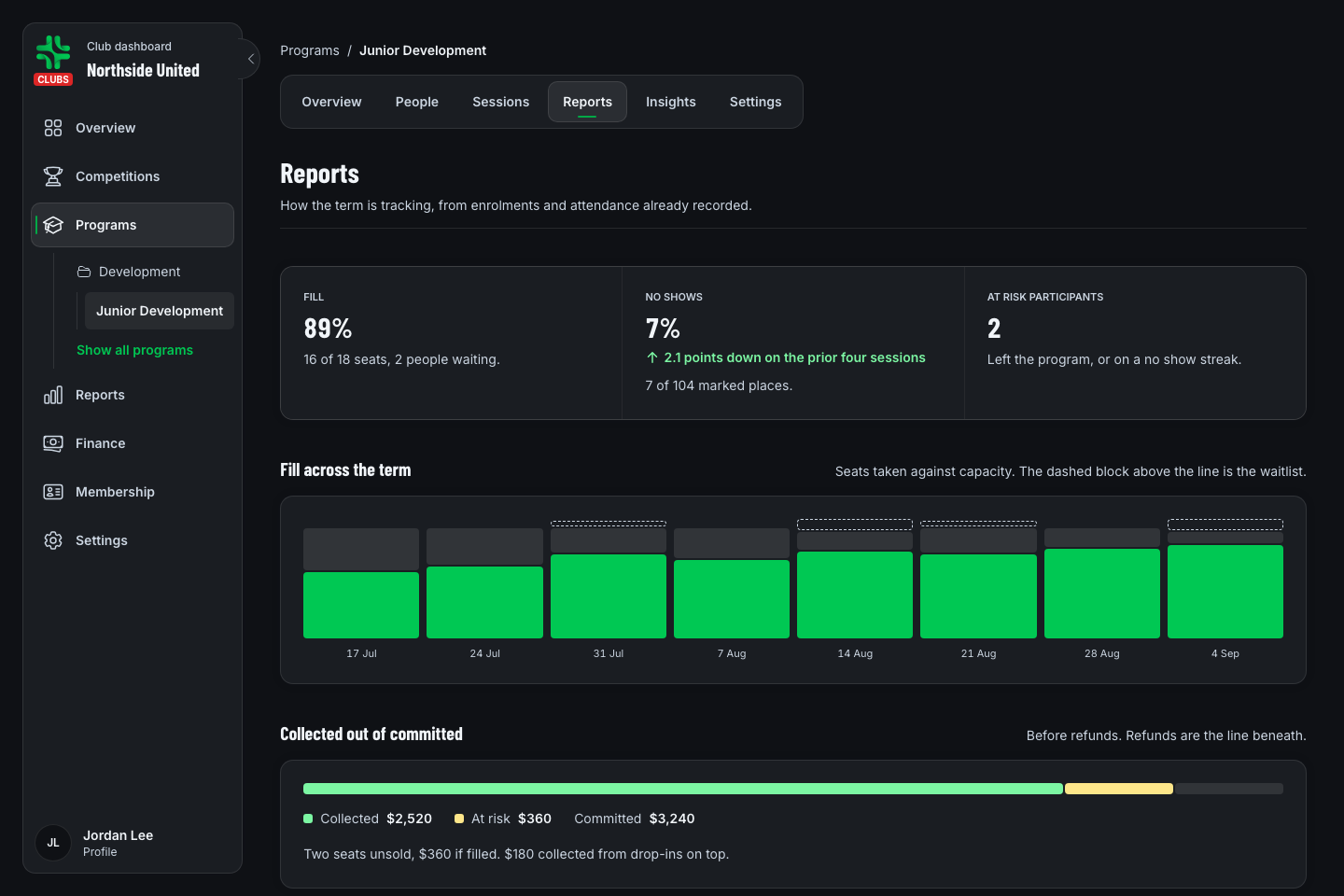
Task: Click the 89% fill value
Action: click(x=328, y=329)
